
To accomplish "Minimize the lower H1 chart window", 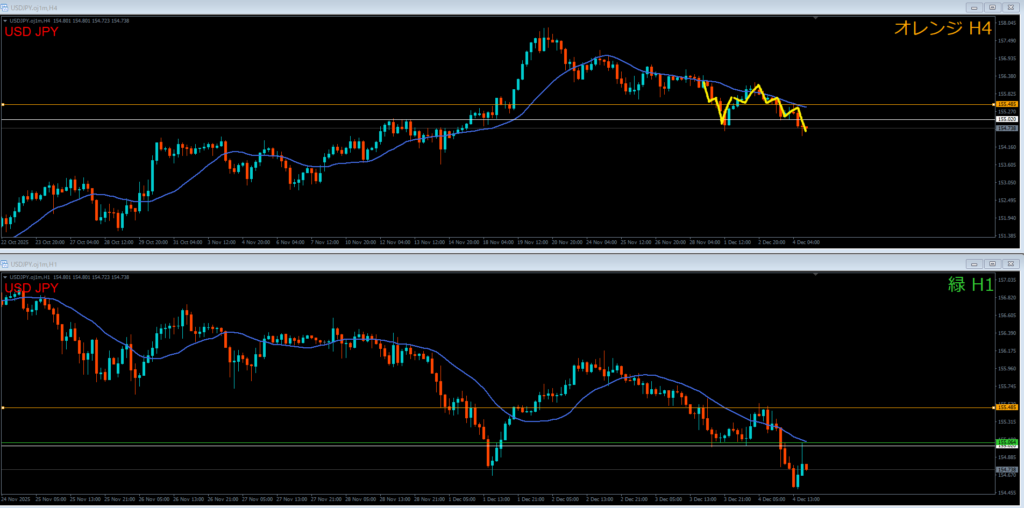I will pyautogui.click(x=973, y=261).
